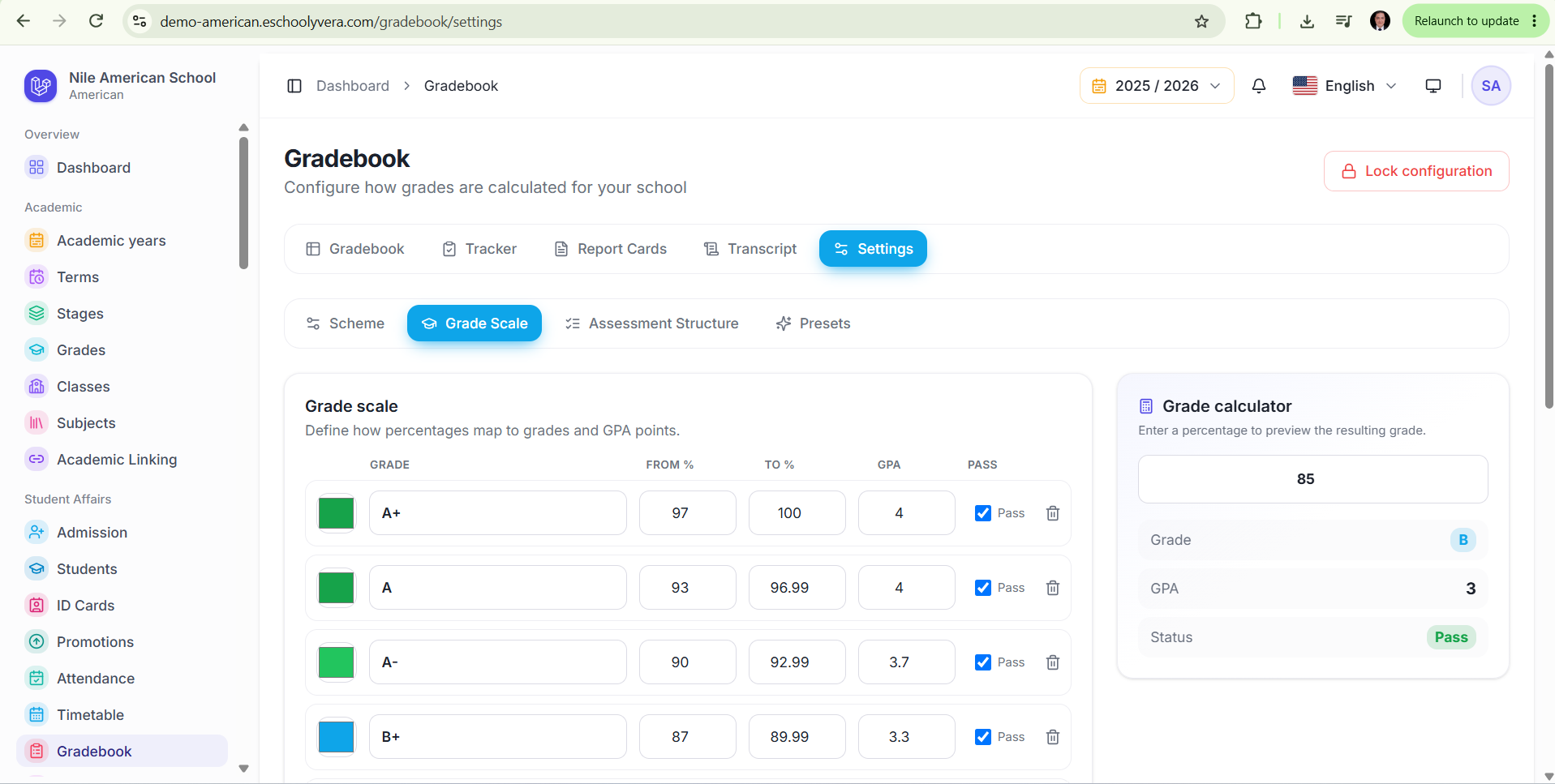Open Subjects in sidebar
Screen dimensions: 1555x784
(122, 423)
